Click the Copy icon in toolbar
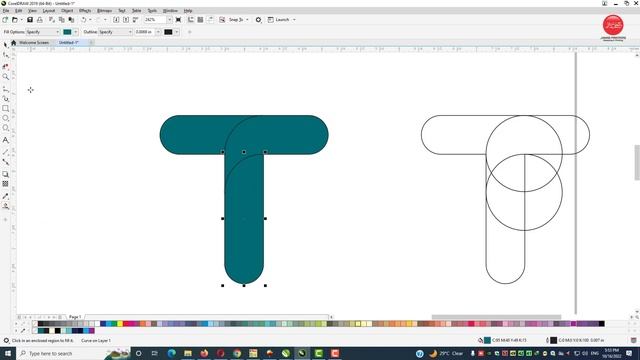Screen dimensions: 640x360 point(62,20)
